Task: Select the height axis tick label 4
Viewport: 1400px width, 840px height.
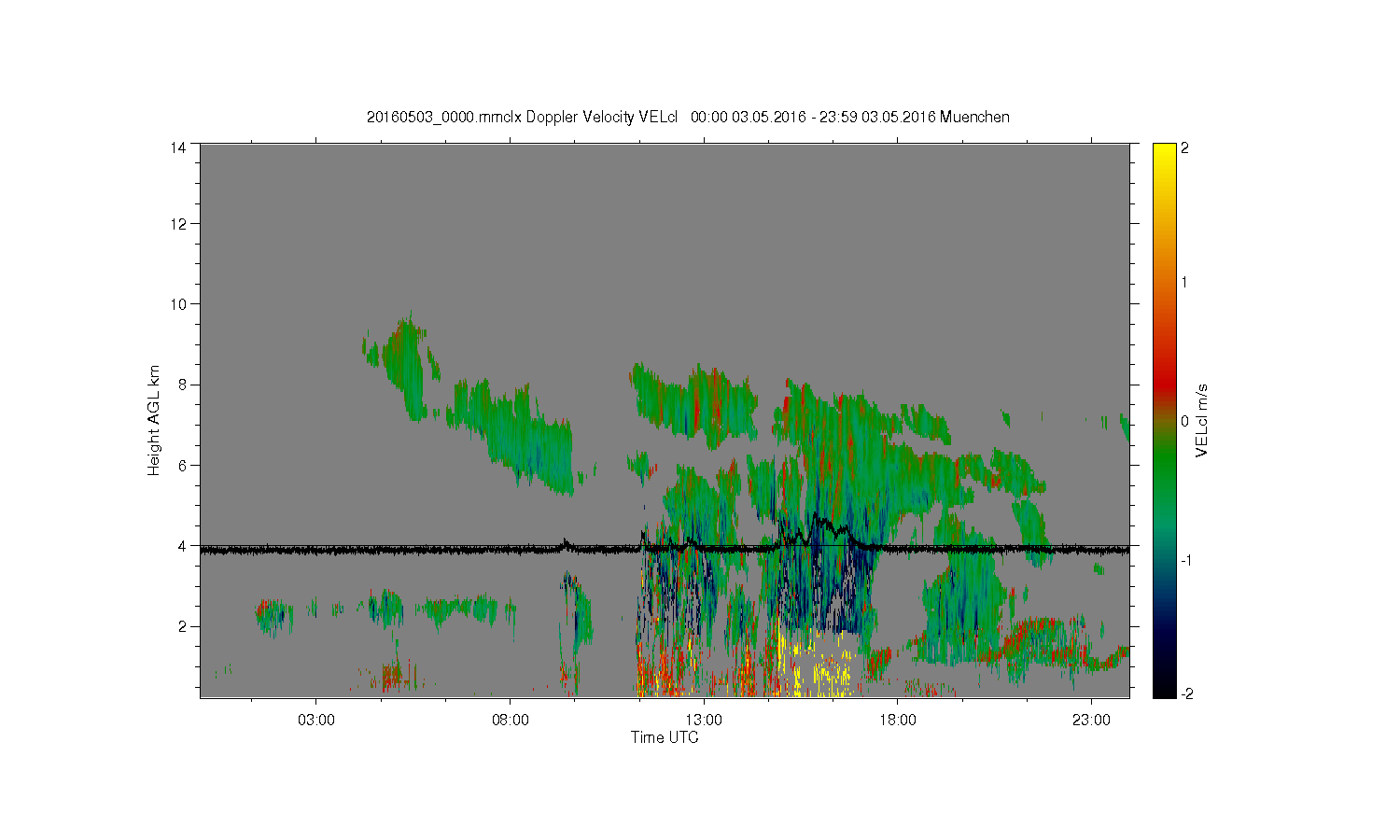Action: click(x=182, y=545)
